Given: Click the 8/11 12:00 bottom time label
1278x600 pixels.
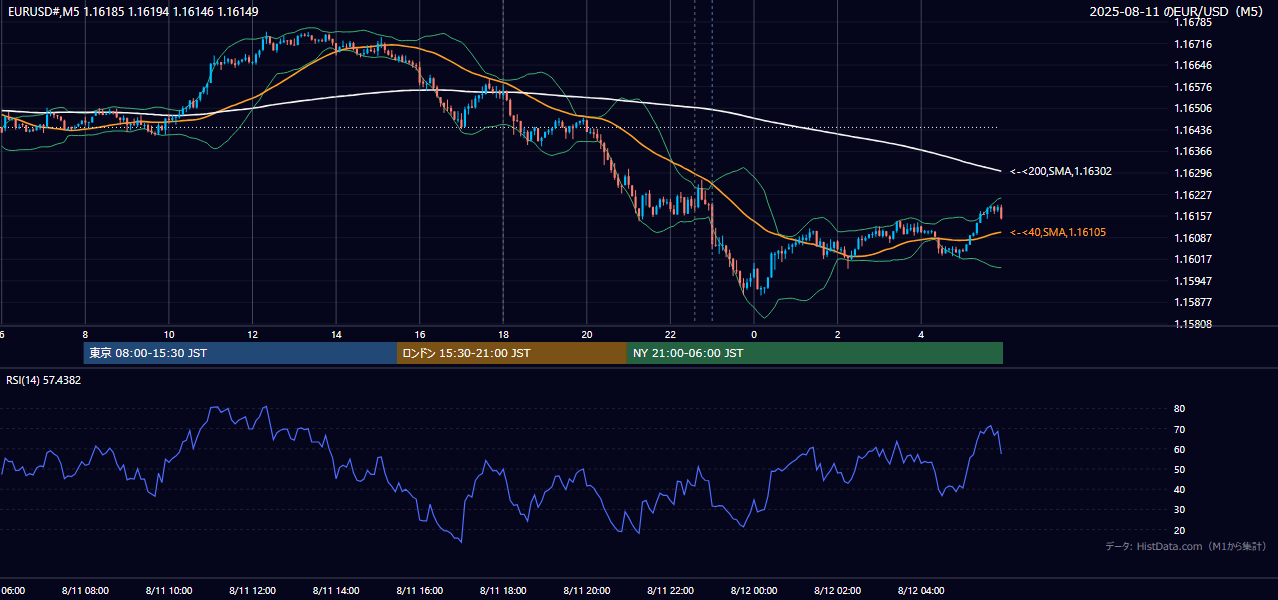Looking at the screenshot, I should pos(252,590).
